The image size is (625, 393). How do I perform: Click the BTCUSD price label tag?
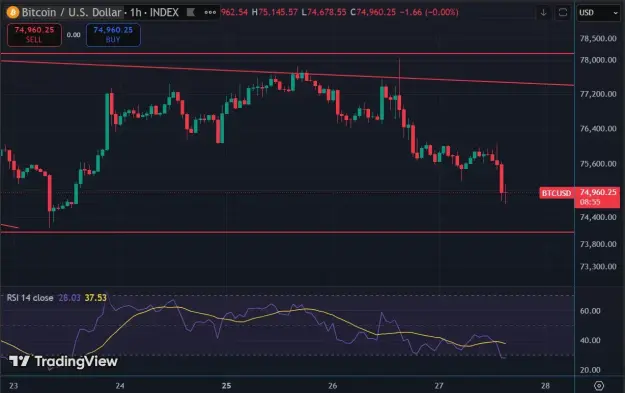click(x=556, y=193)
